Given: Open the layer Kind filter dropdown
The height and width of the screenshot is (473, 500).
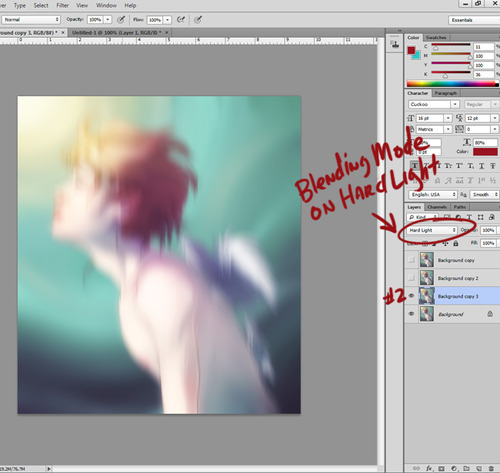Looking at the screenshot, I should [x=422, y=217].
